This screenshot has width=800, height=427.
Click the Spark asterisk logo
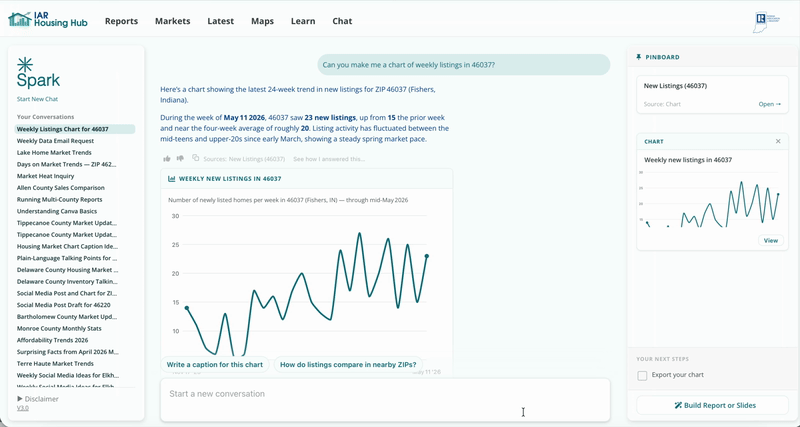24,65
